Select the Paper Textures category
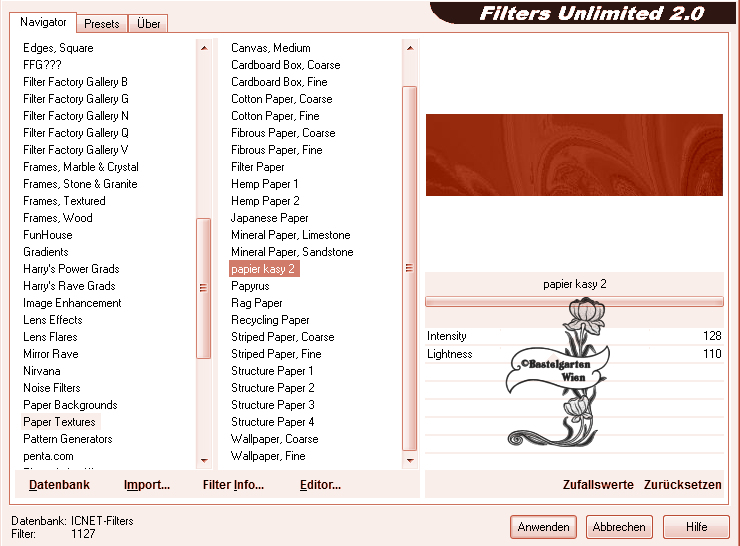 tap(59, 421)
